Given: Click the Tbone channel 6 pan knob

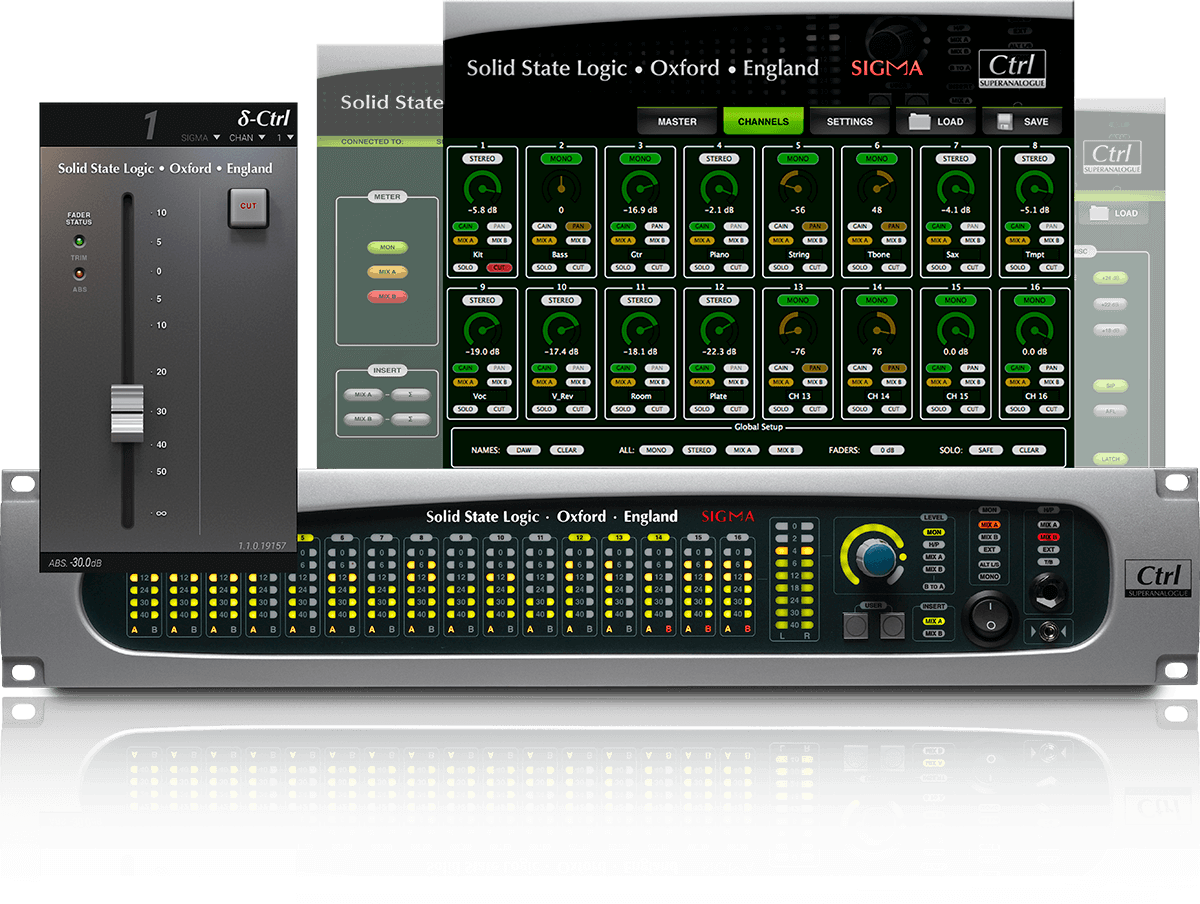Looking at the screenshot, I should coord(877,187).
